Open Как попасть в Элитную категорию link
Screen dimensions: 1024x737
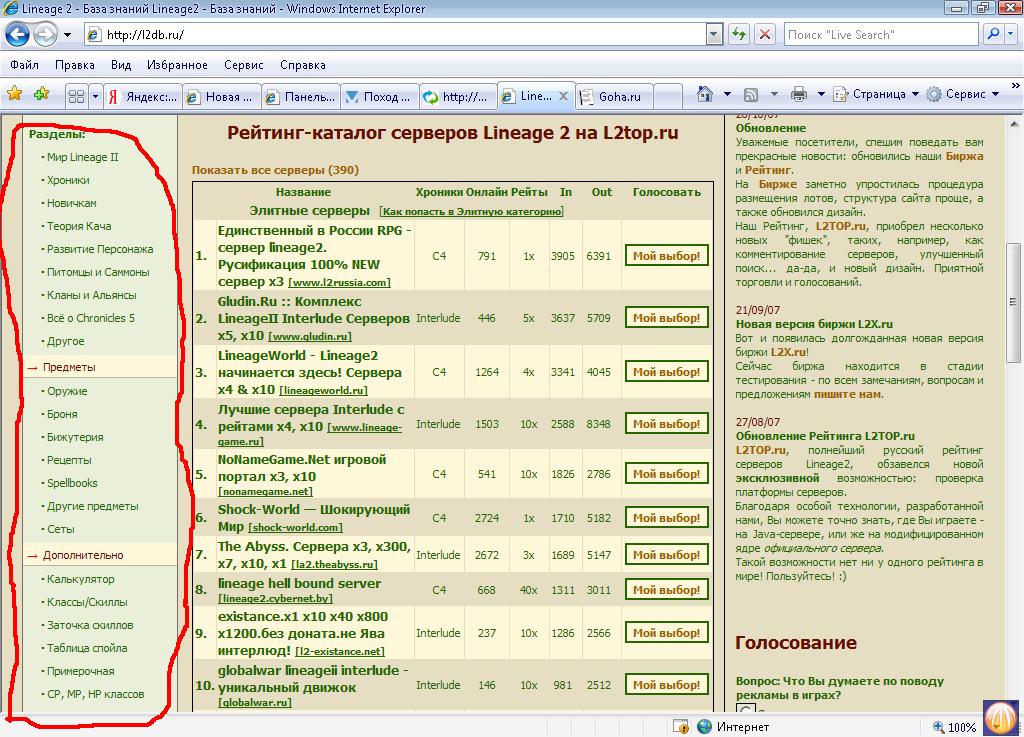click(472, 212)
